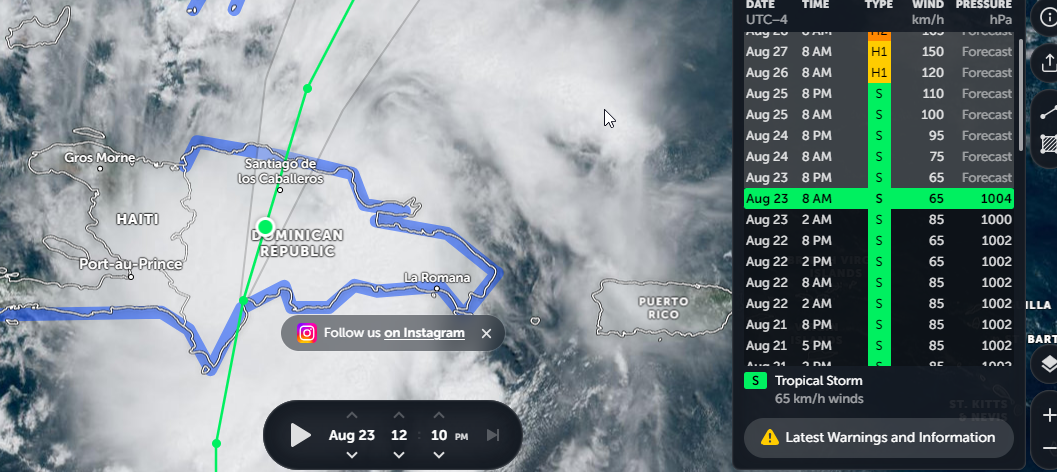Open the map layers icon
The height and width of the screenshot is (472, 1057).
click(x=1047, y=365)
